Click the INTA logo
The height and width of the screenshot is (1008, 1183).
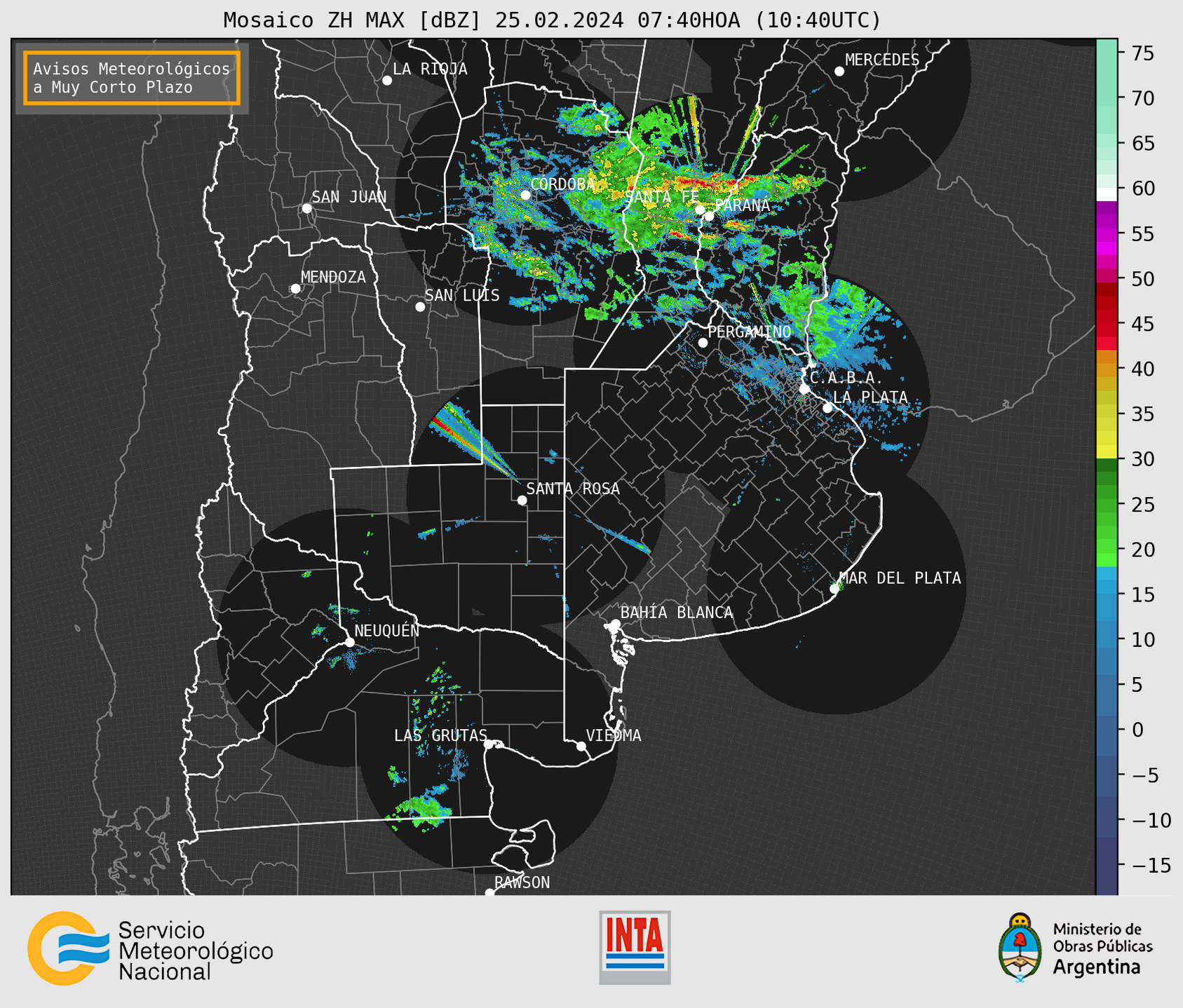click(635, 947)
